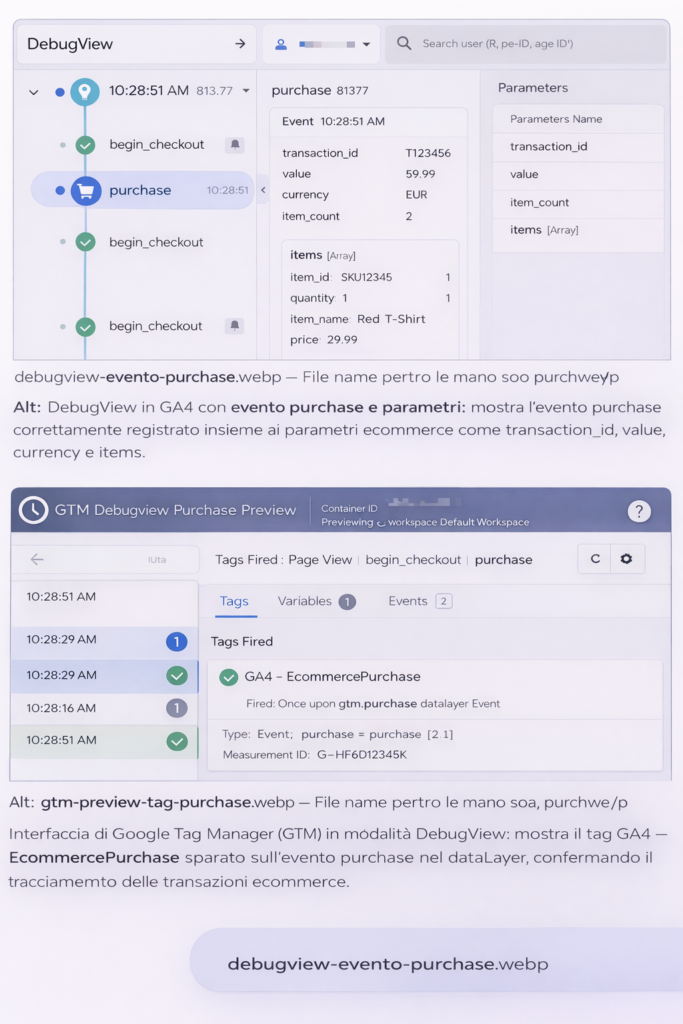The image size is (683, 1024).
Task: Click currency value EUR
Action: [x=416, y=195]
